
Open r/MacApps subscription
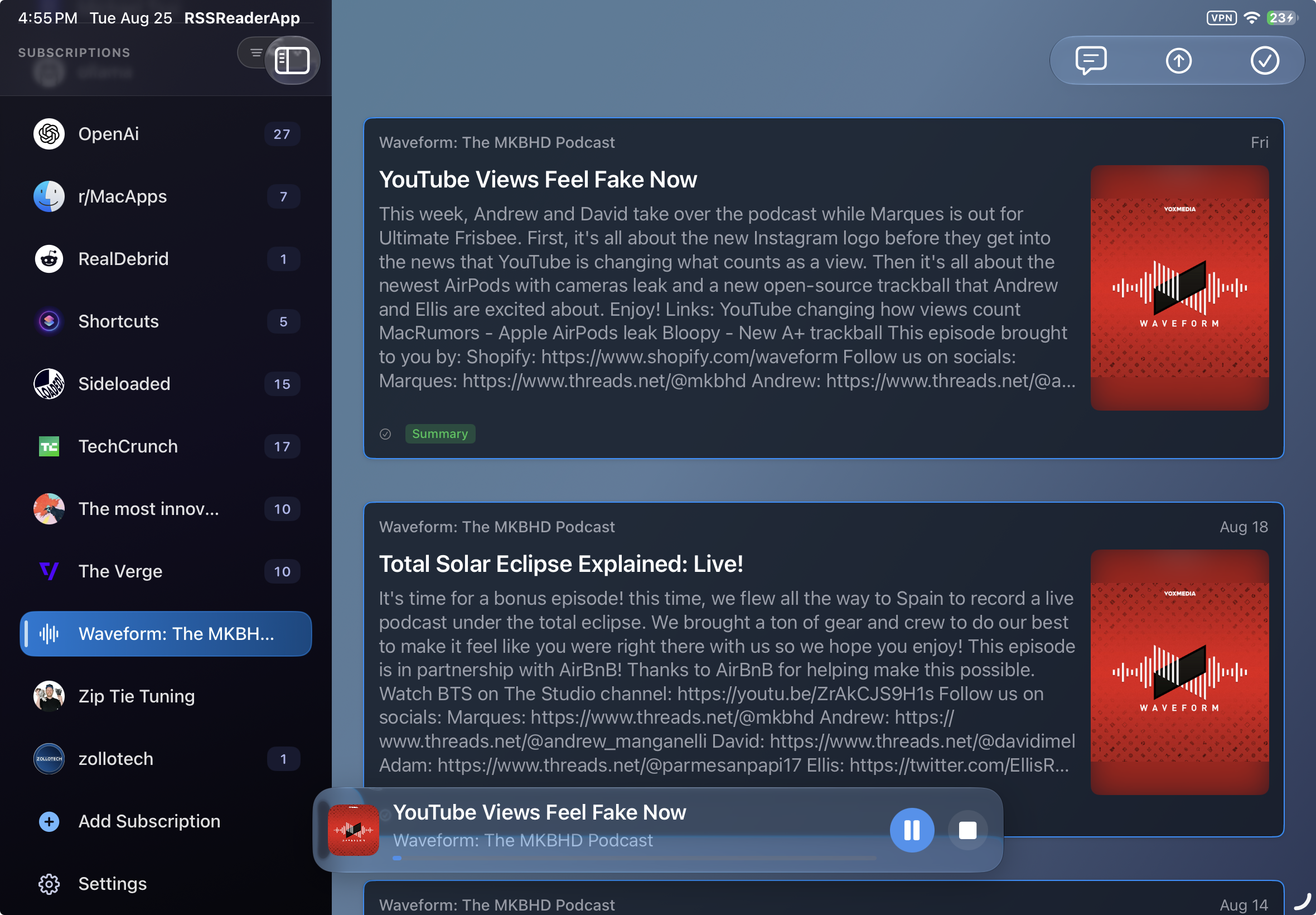coord(166,196)
